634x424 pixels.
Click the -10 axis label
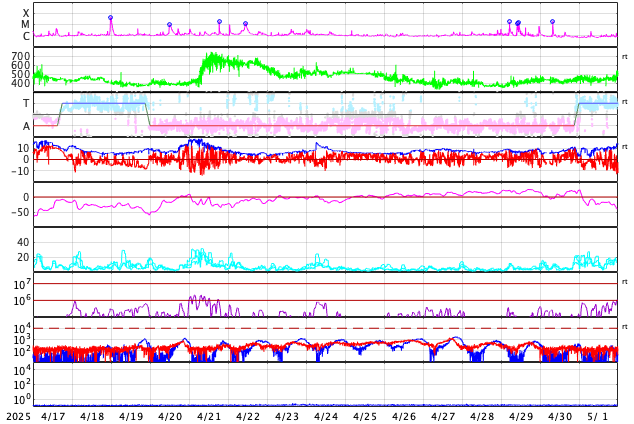point(20,171)
